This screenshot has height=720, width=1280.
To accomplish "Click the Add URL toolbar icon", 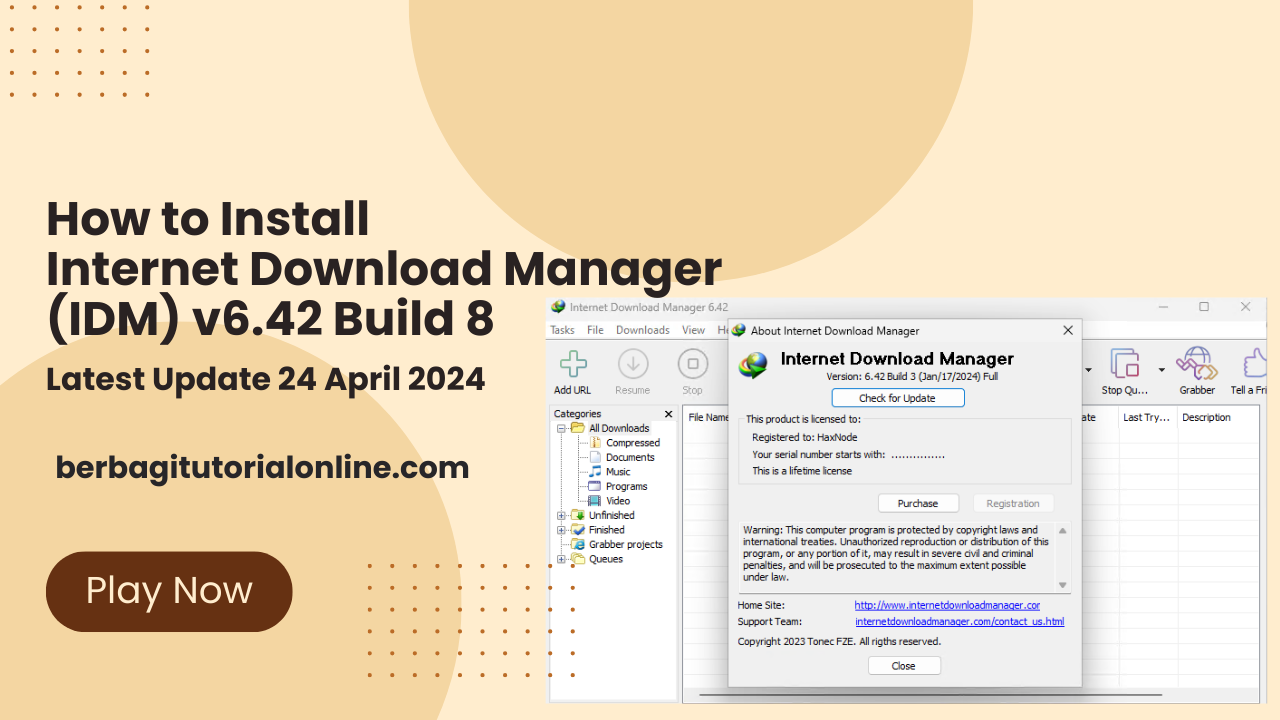I will [573, 364].
